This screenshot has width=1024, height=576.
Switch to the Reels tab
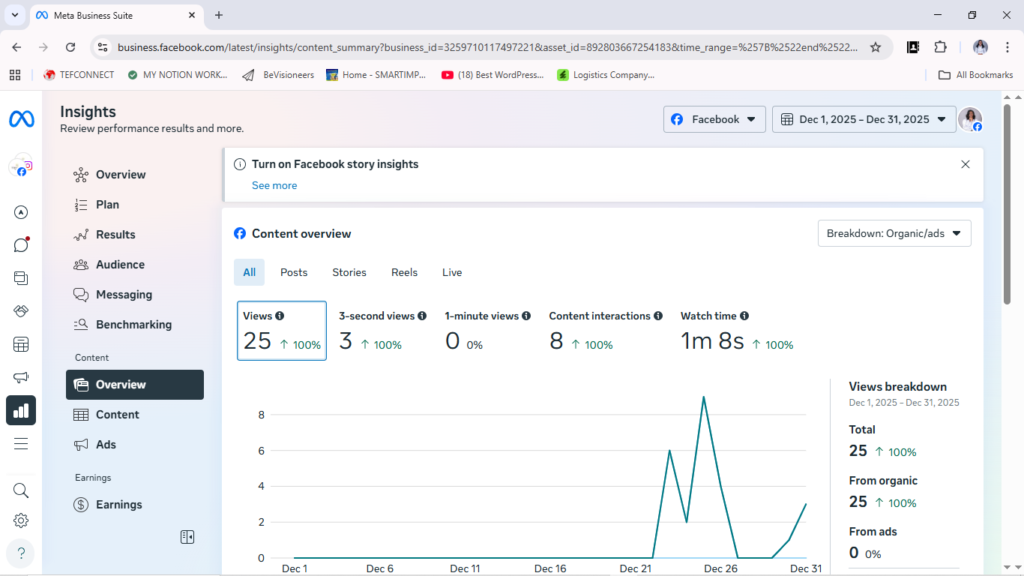[404, 272]
